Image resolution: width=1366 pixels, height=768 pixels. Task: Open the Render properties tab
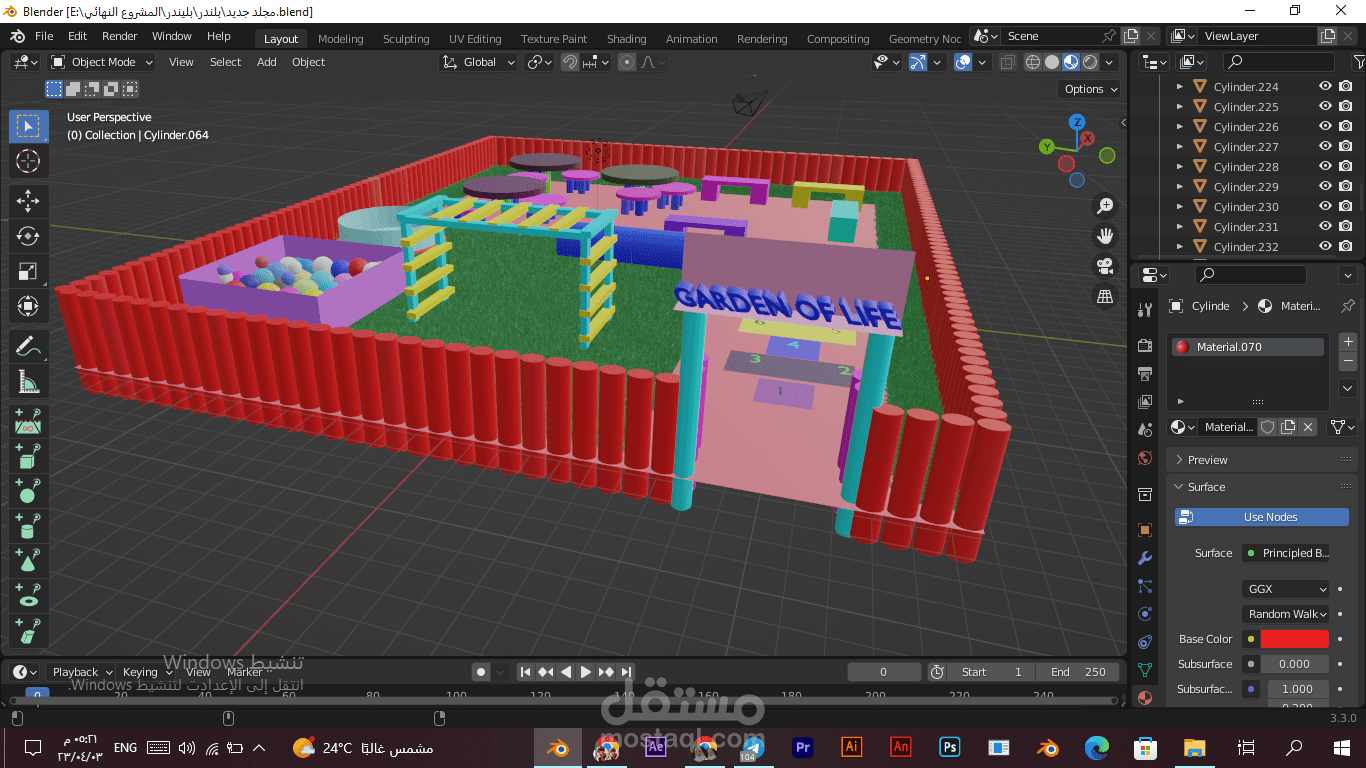coord(1146,346)
